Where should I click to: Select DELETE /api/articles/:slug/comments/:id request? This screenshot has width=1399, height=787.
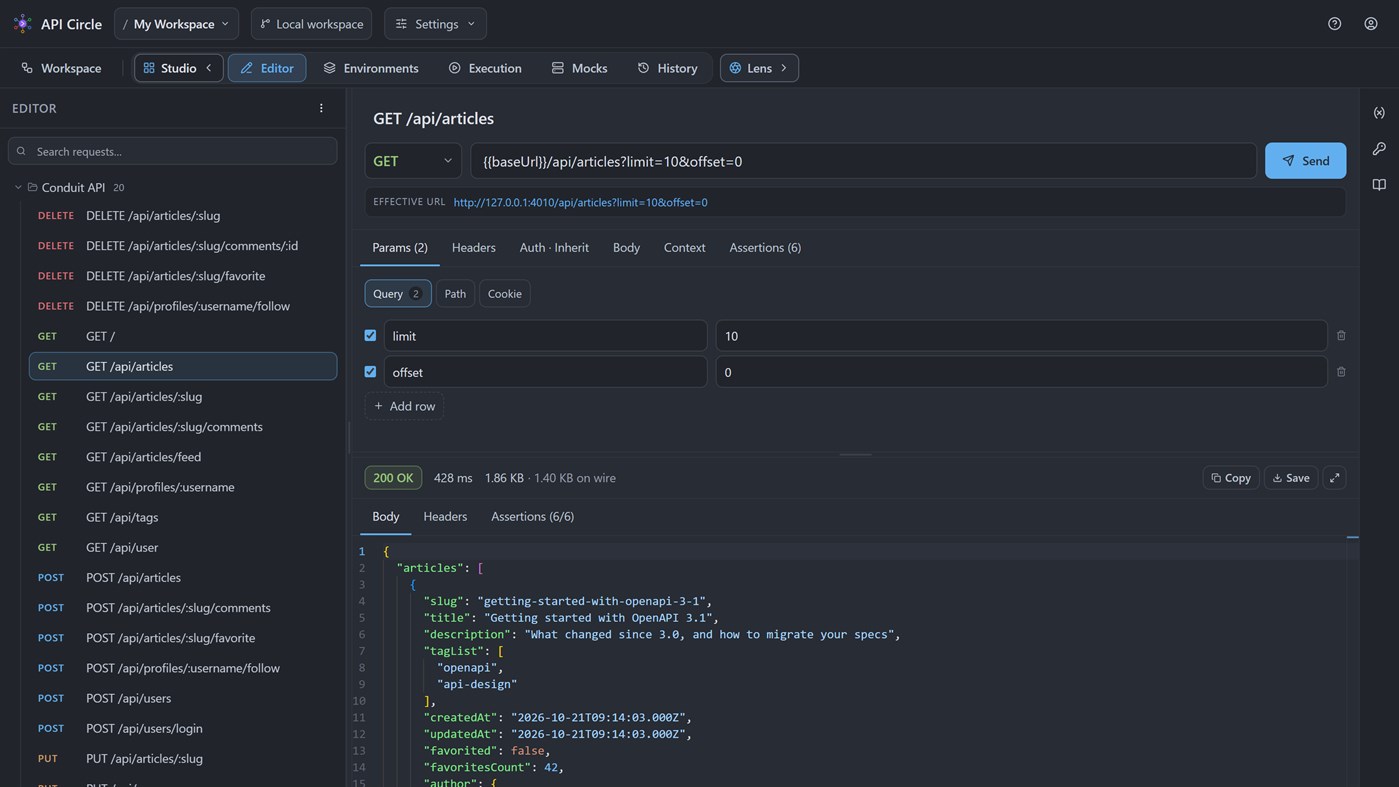pos(183,246)
